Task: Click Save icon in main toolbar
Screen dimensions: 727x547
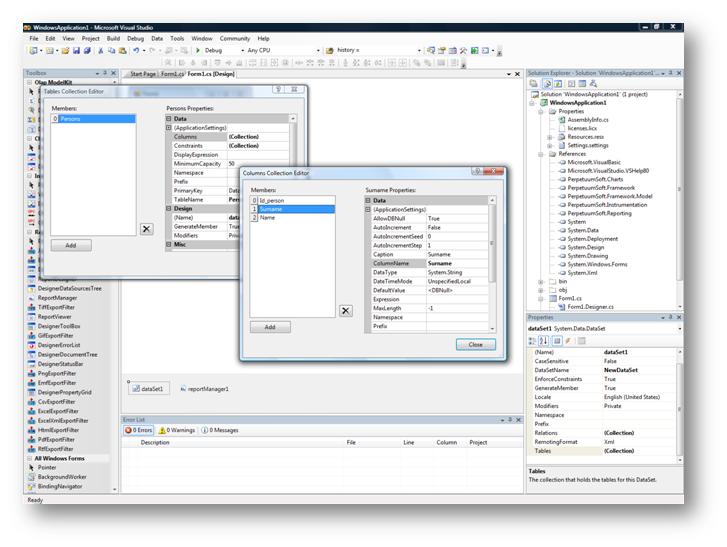Action: pyautogui.click(x=77, y=51)
